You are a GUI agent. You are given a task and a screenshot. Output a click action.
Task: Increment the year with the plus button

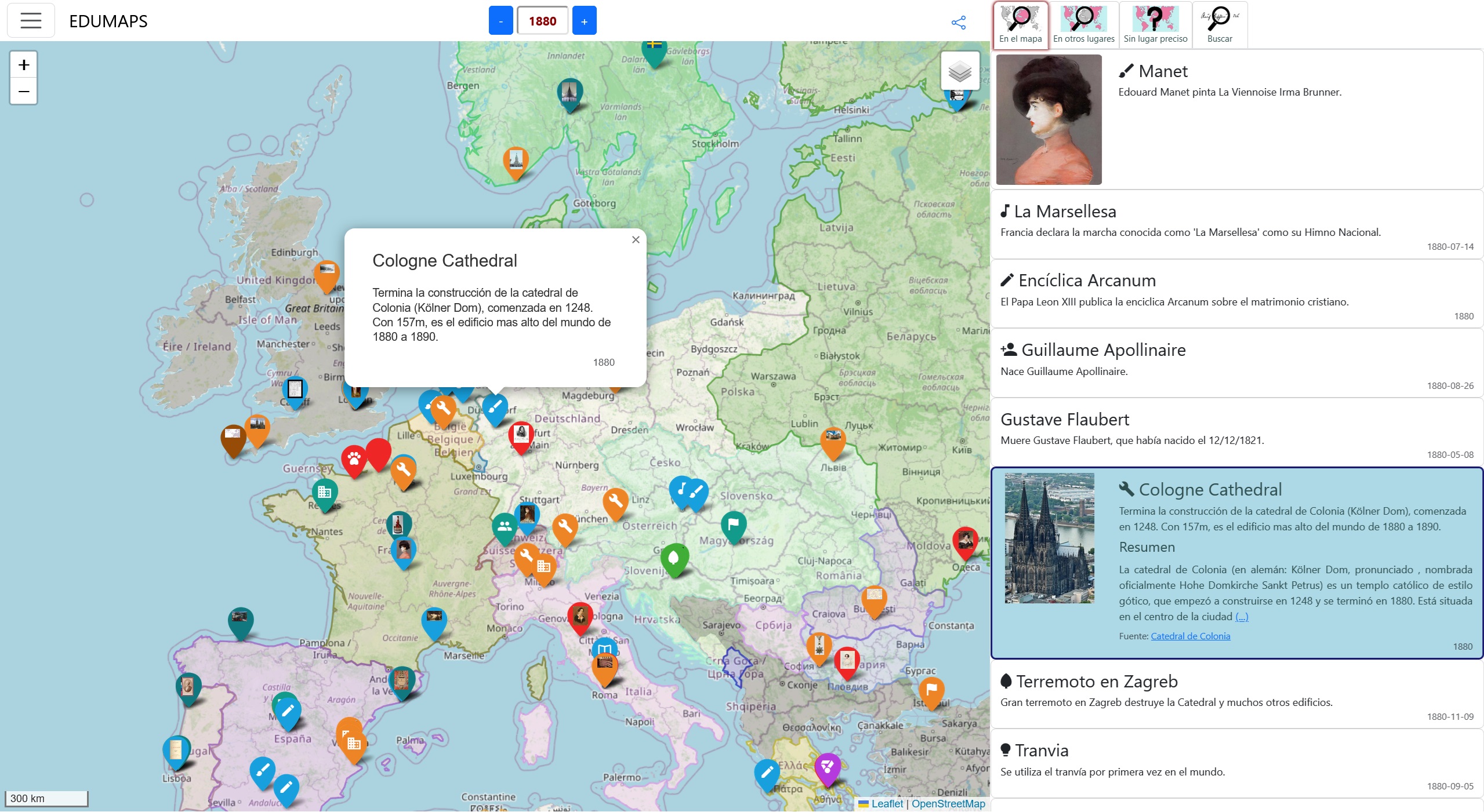pos(585,20)
